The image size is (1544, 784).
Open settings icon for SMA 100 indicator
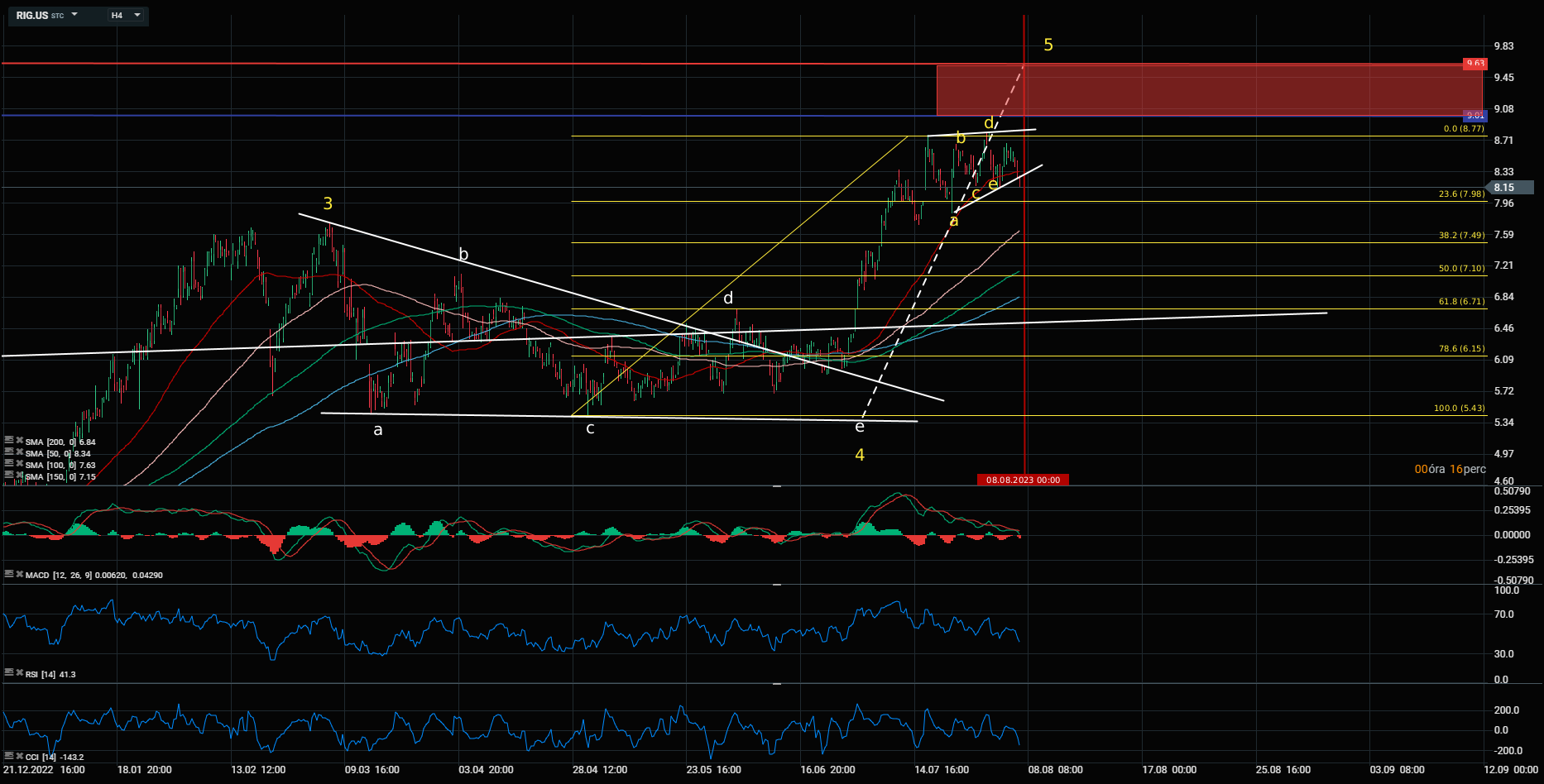(8, 464)
